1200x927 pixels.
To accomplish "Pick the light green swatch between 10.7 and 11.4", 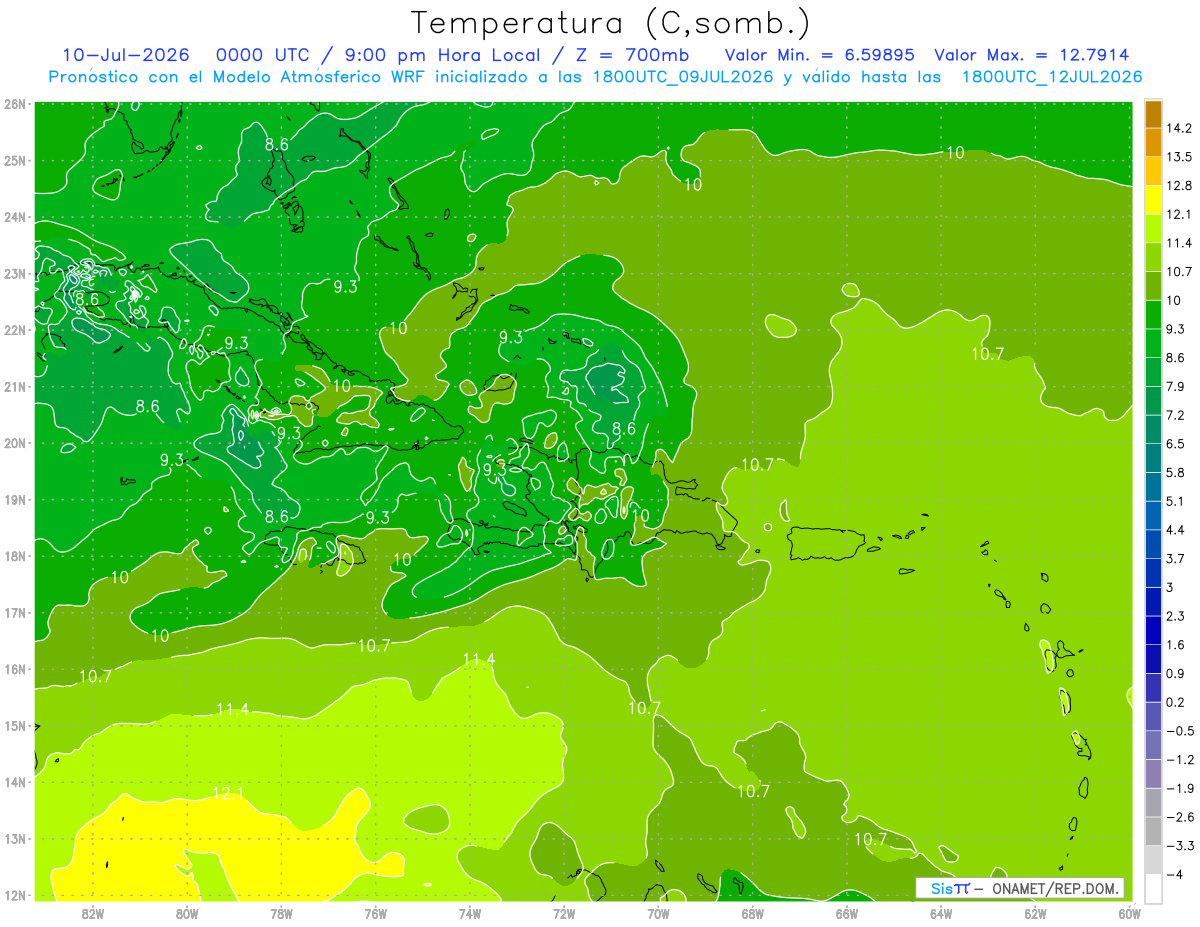I will pyautogui.click(x=1153, y=257).
